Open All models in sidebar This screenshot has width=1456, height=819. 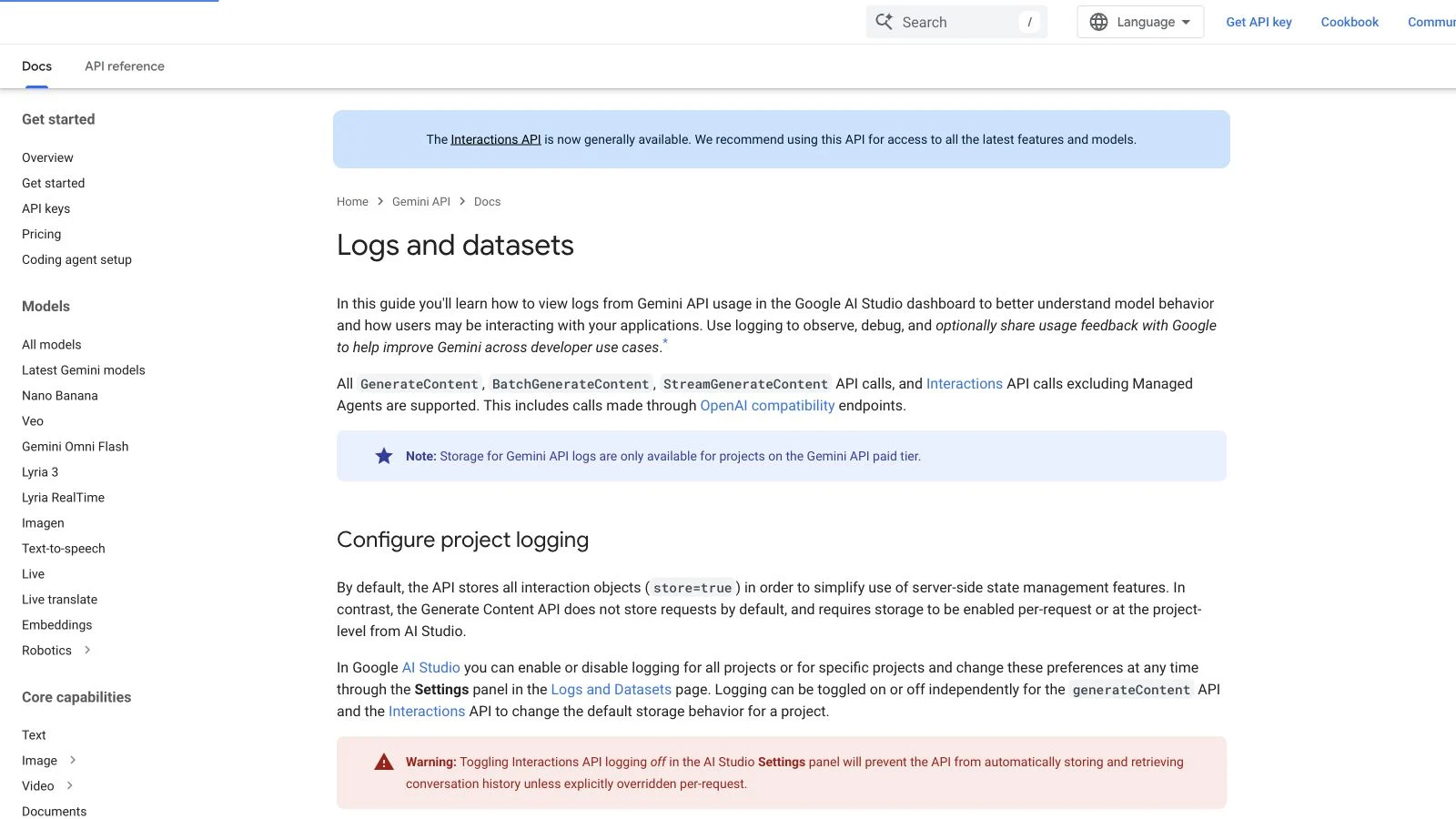point(51,345)
